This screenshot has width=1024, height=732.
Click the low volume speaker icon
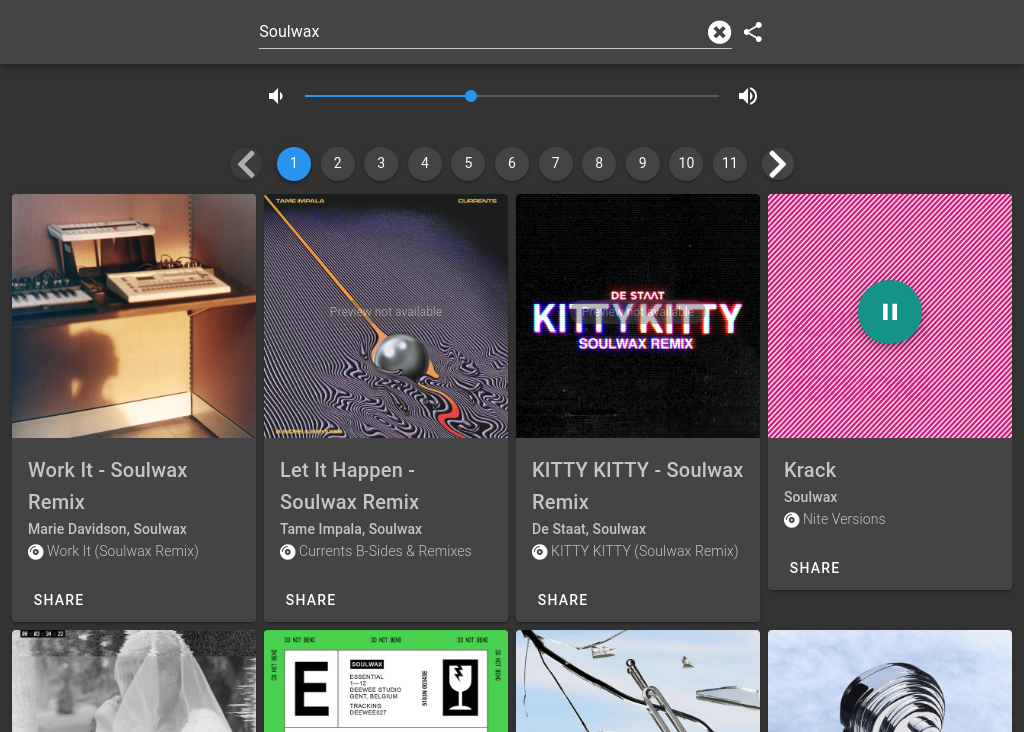click(276, 96)
